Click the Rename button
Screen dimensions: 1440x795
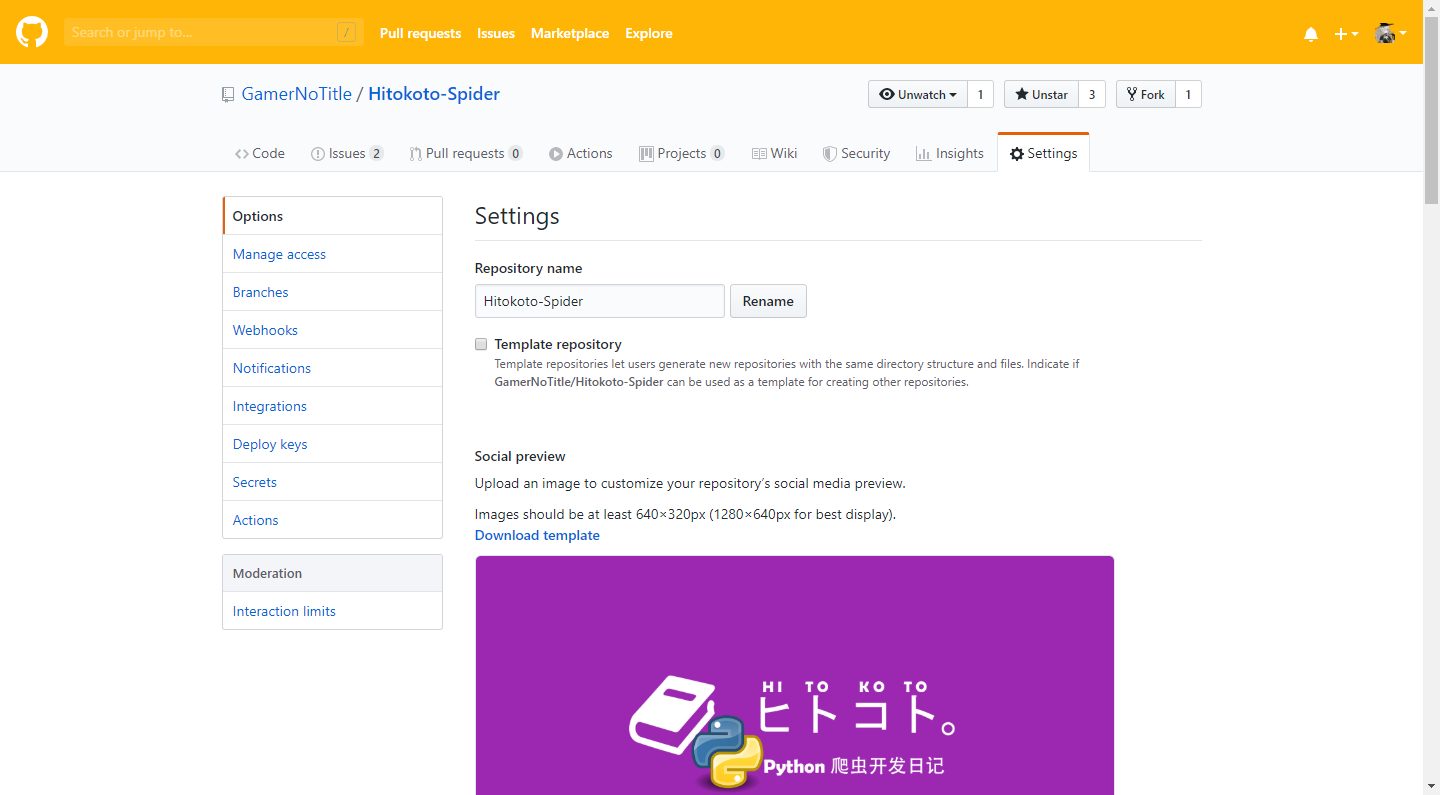(768, 301)
